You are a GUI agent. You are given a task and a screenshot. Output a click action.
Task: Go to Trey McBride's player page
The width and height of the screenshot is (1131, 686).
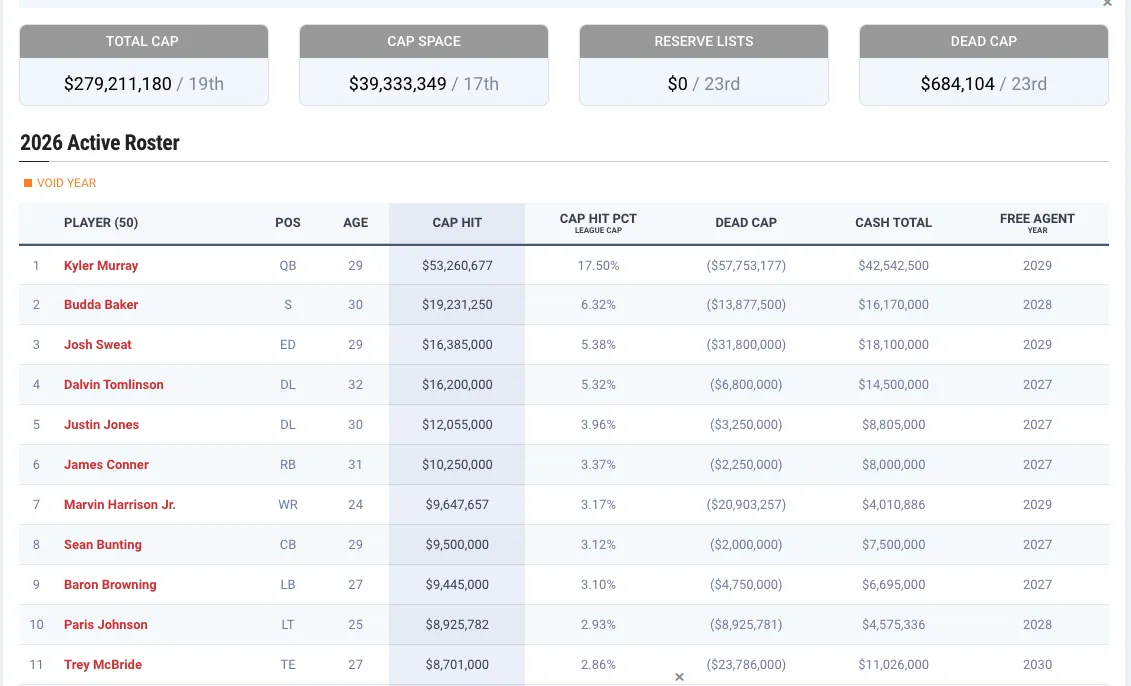(103, 665)
